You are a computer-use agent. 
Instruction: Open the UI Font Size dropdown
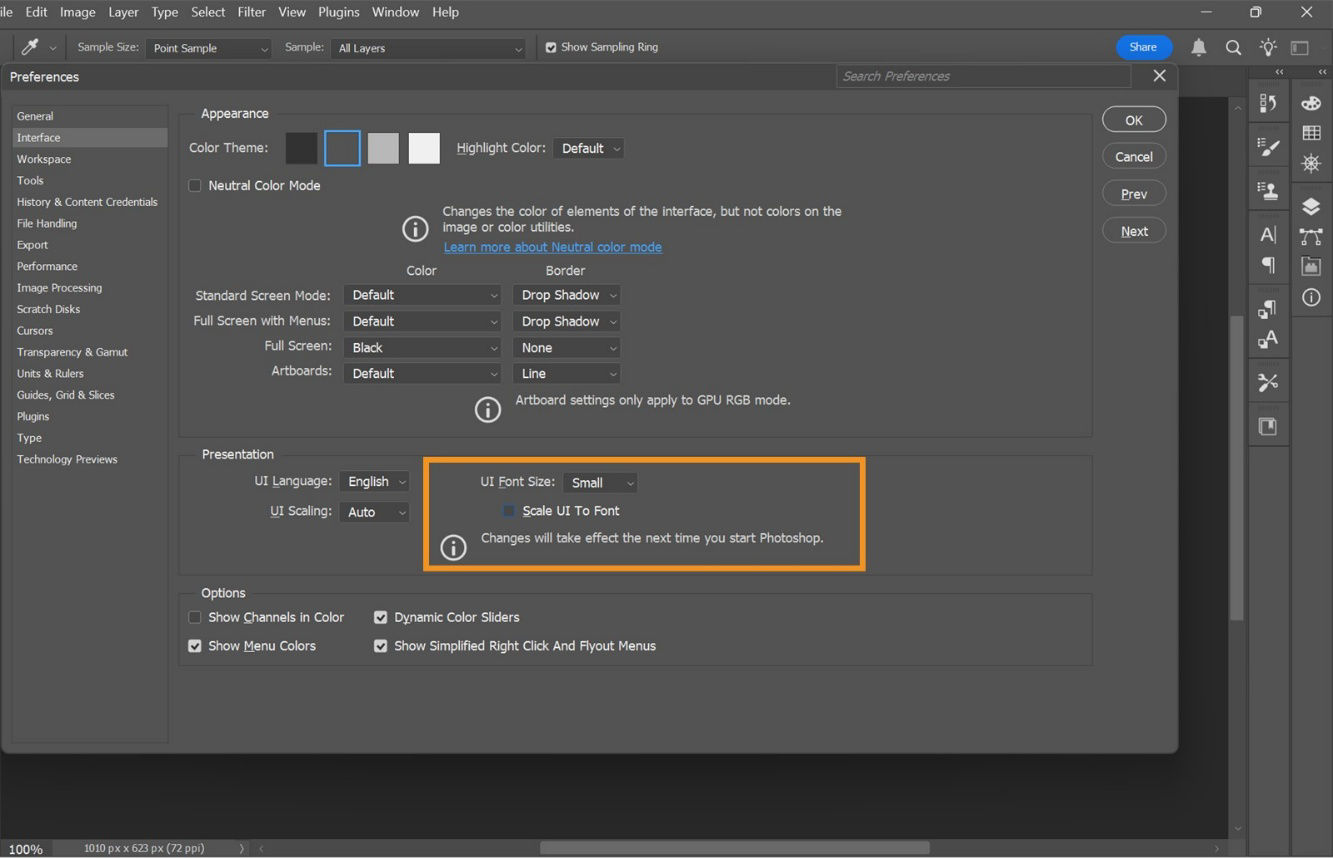[x=600, y=482]
